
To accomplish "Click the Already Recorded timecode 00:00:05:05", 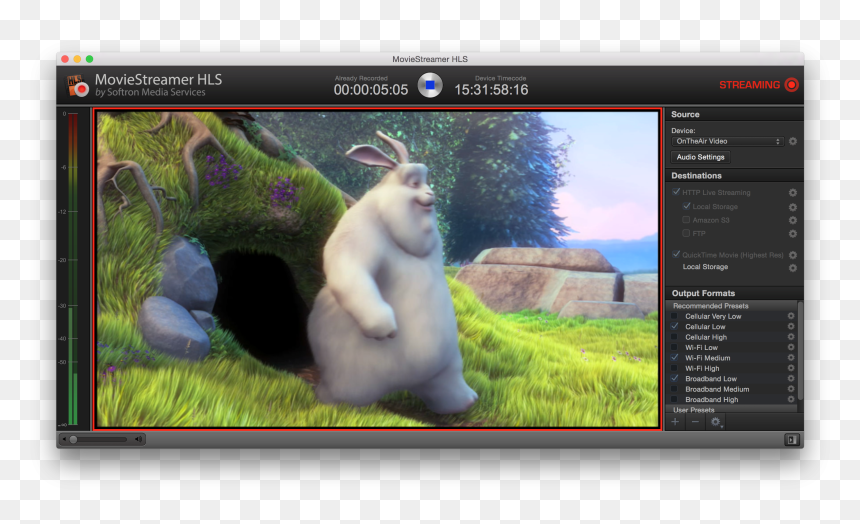I will [x=371, y=90].
